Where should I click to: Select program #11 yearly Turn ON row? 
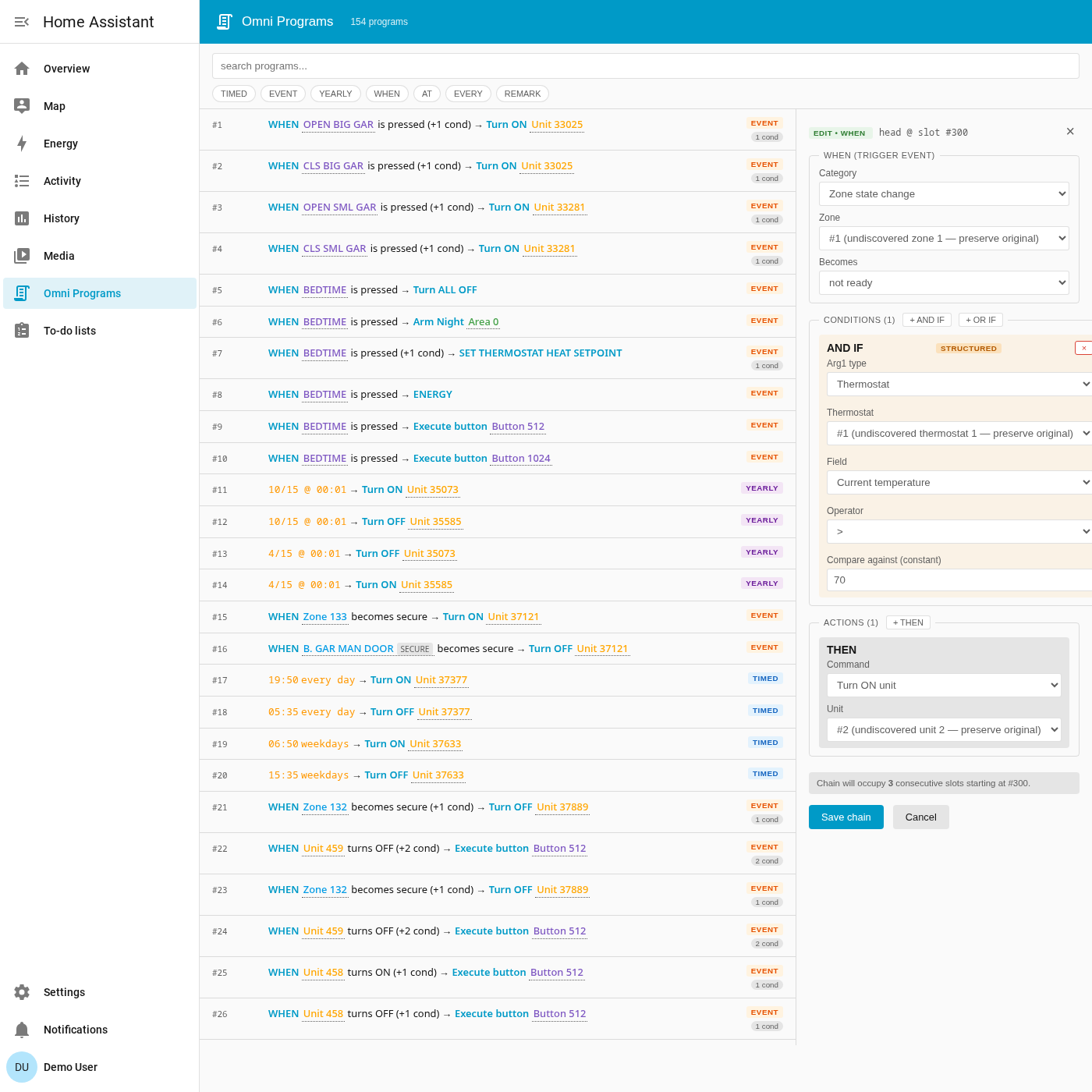point(498,490)
